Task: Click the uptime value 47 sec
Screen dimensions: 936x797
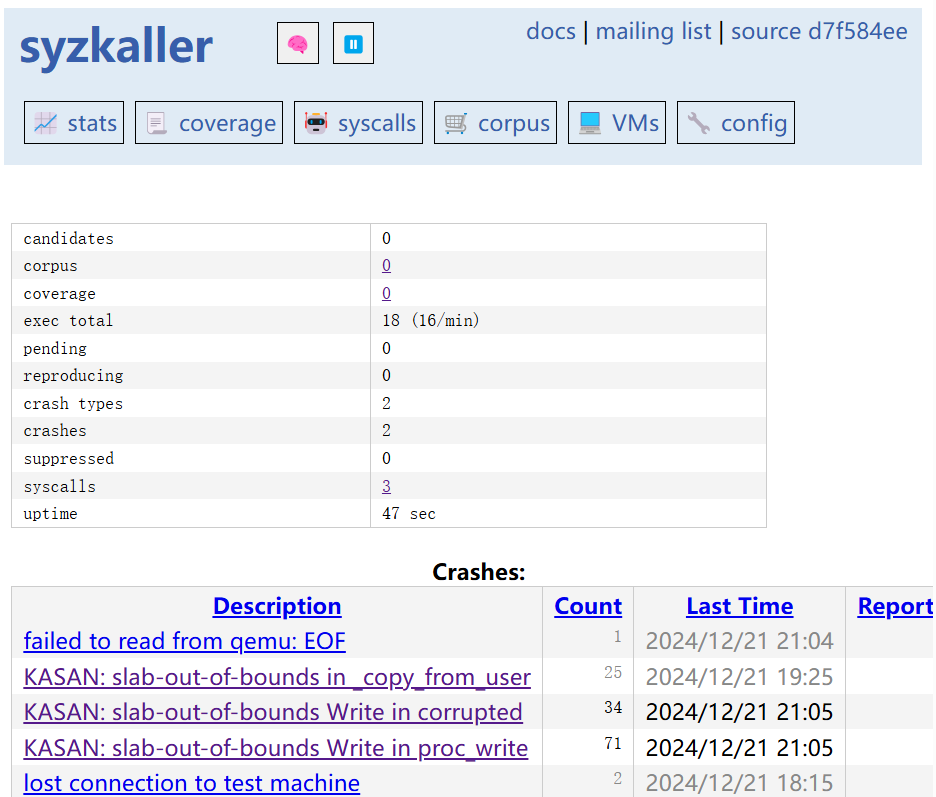Action: [409, 513]
